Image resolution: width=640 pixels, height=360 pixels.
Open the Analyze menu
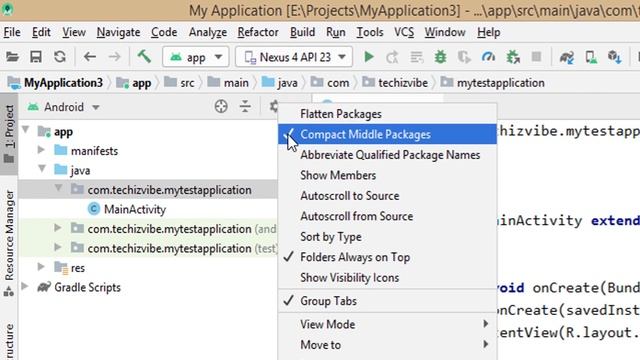208,32
